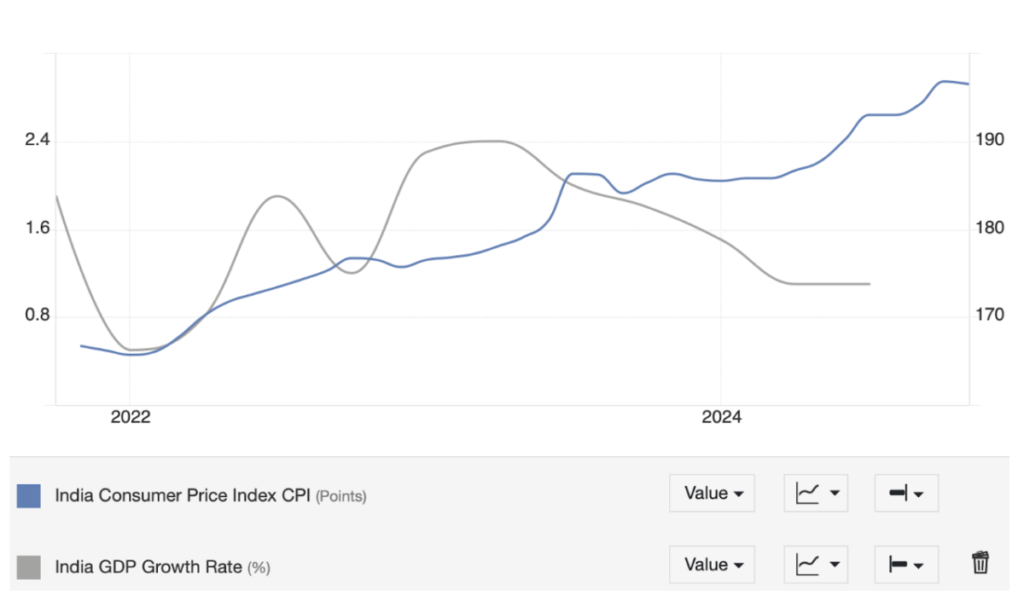
Task: Click the blue CPI line's final peak
Action: pyautogui.click(x=944, y=82)
